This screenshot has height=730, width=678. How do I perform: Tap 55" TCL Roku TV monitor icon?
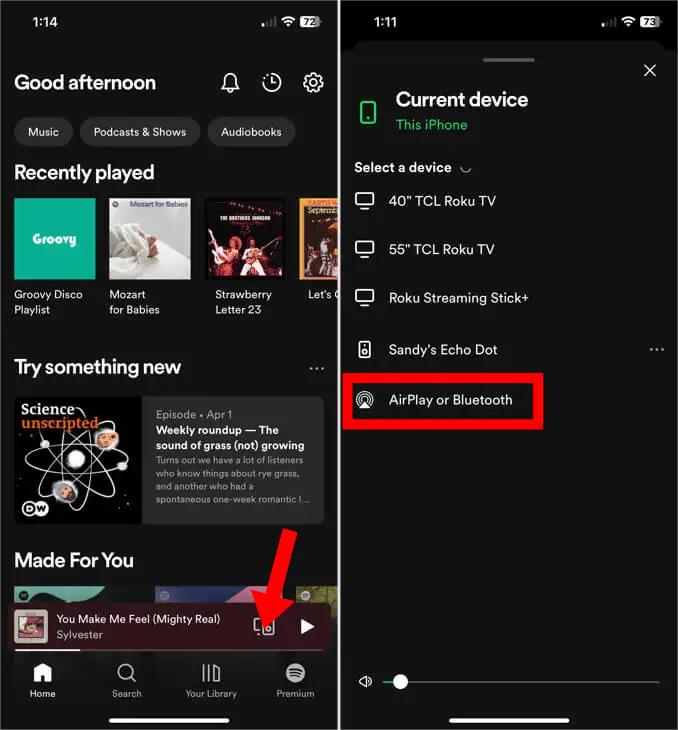(365, 250)
